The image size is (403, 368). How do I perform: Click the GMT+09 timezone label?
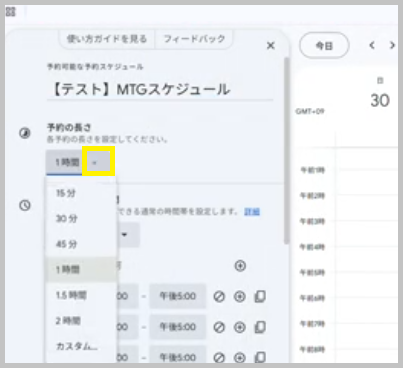pyautogui.click(x=310, y=111)
